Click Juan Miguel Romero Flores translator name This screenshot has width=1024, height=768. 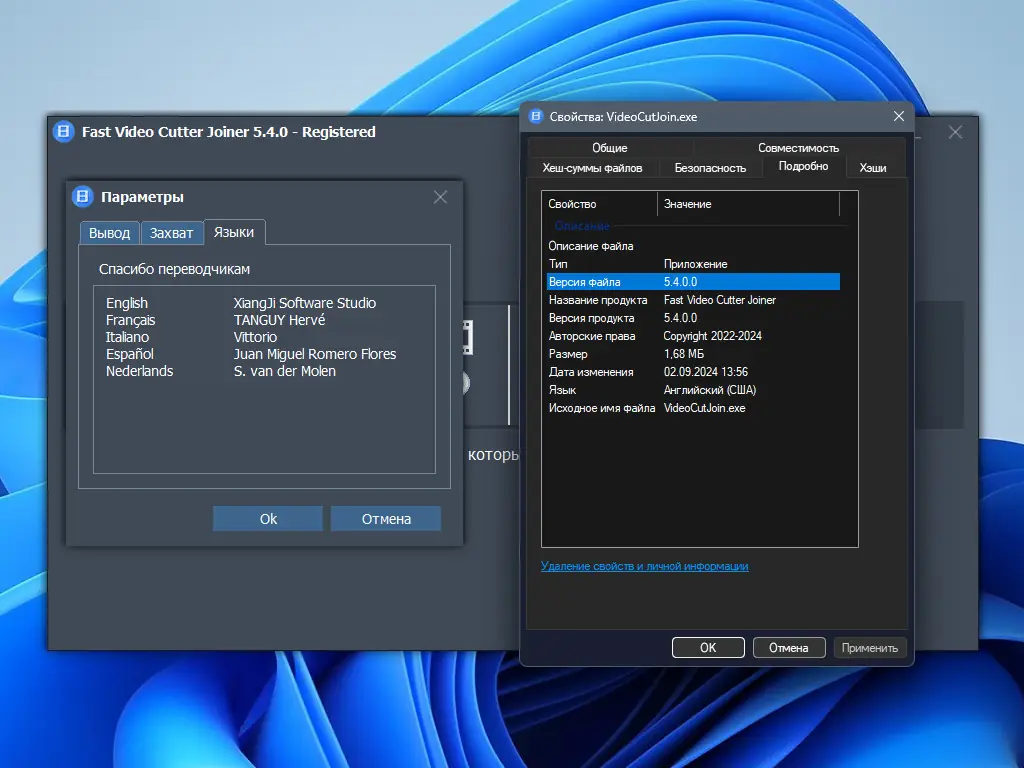pos(315,354)
